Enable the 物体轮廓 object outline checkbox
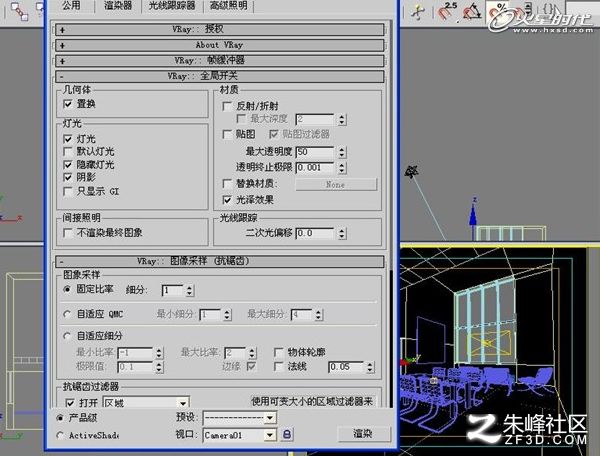 click(279, 352)
